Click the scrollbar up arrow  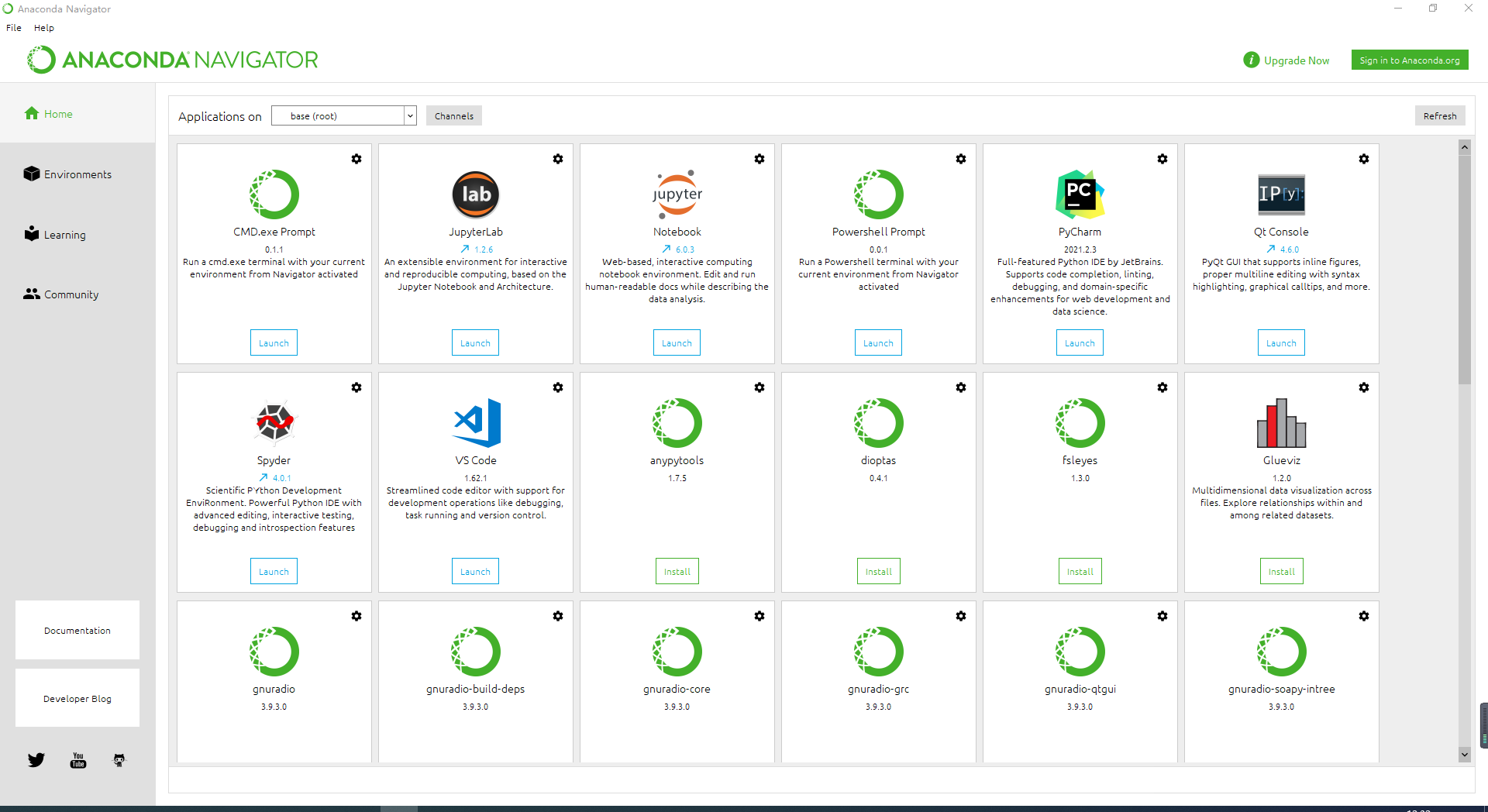point(1464,147)
